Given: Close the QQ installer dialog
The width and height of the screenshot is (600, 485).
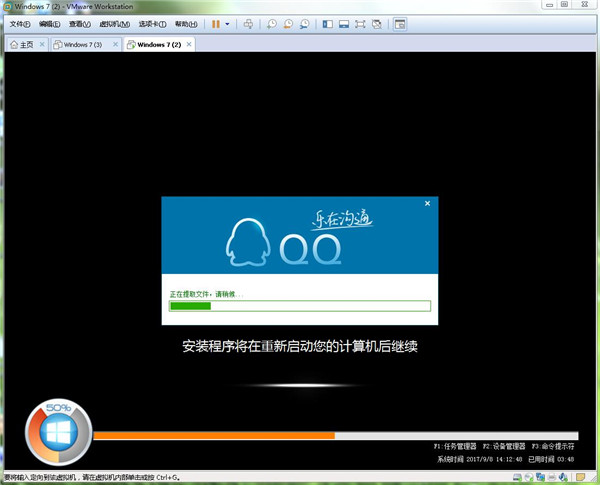Looking at the screenshot, I should pyautogui.click(x=427, y=203).
